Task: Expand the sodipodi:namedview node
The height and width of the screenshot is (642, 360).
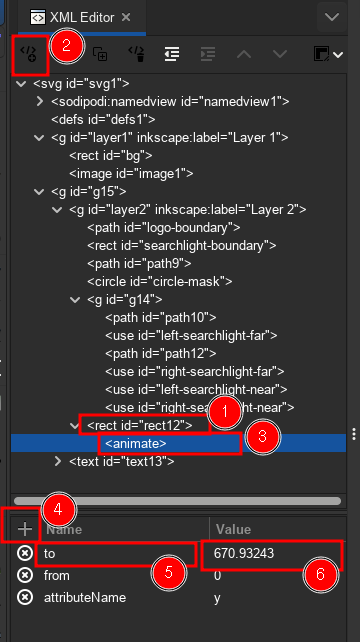Action: click(40, 101)
